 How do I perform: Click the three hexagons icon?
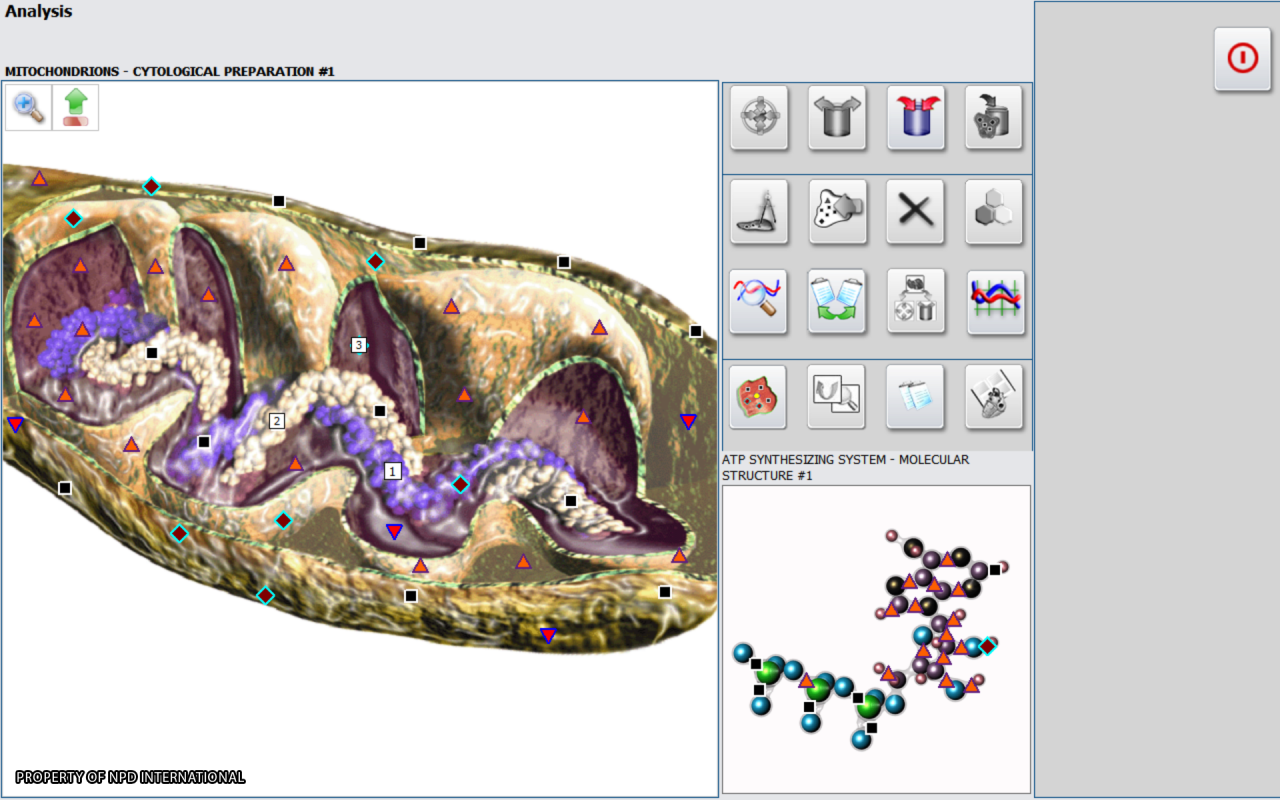click(x=994, y=212)
